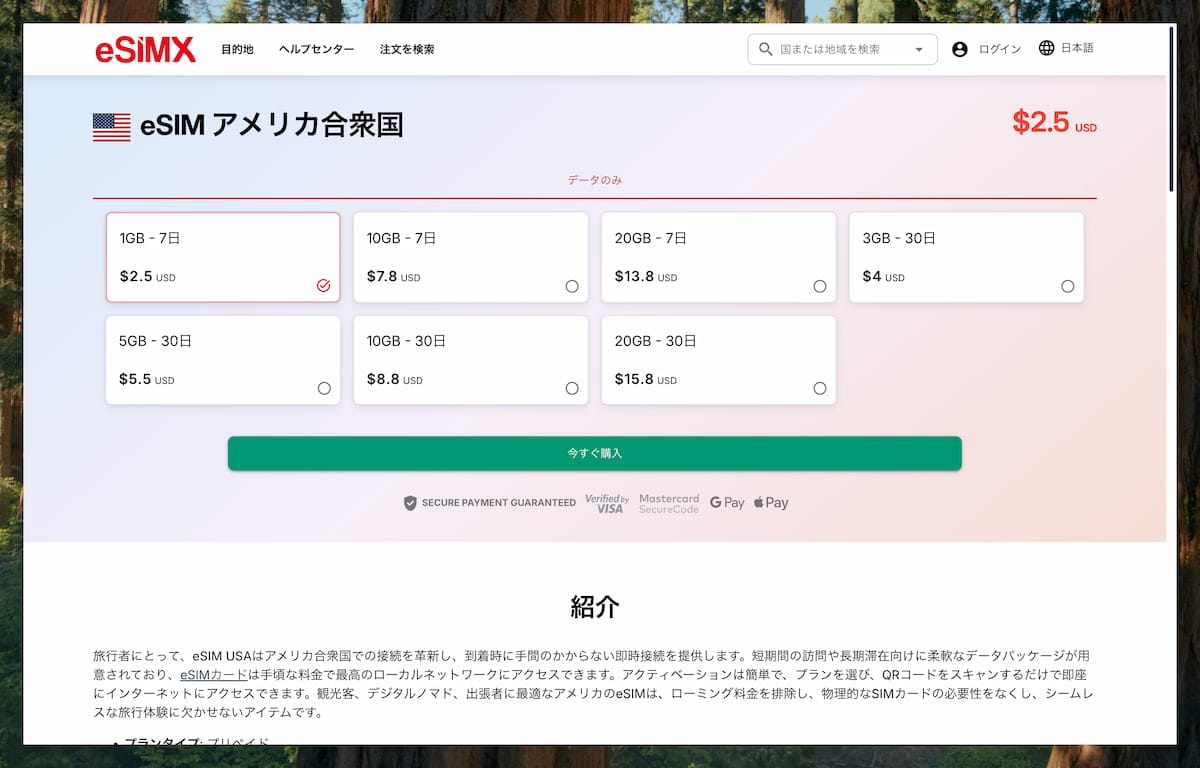Click the eSIMX logo
The image size is (1200, 768).
point(146,49)
